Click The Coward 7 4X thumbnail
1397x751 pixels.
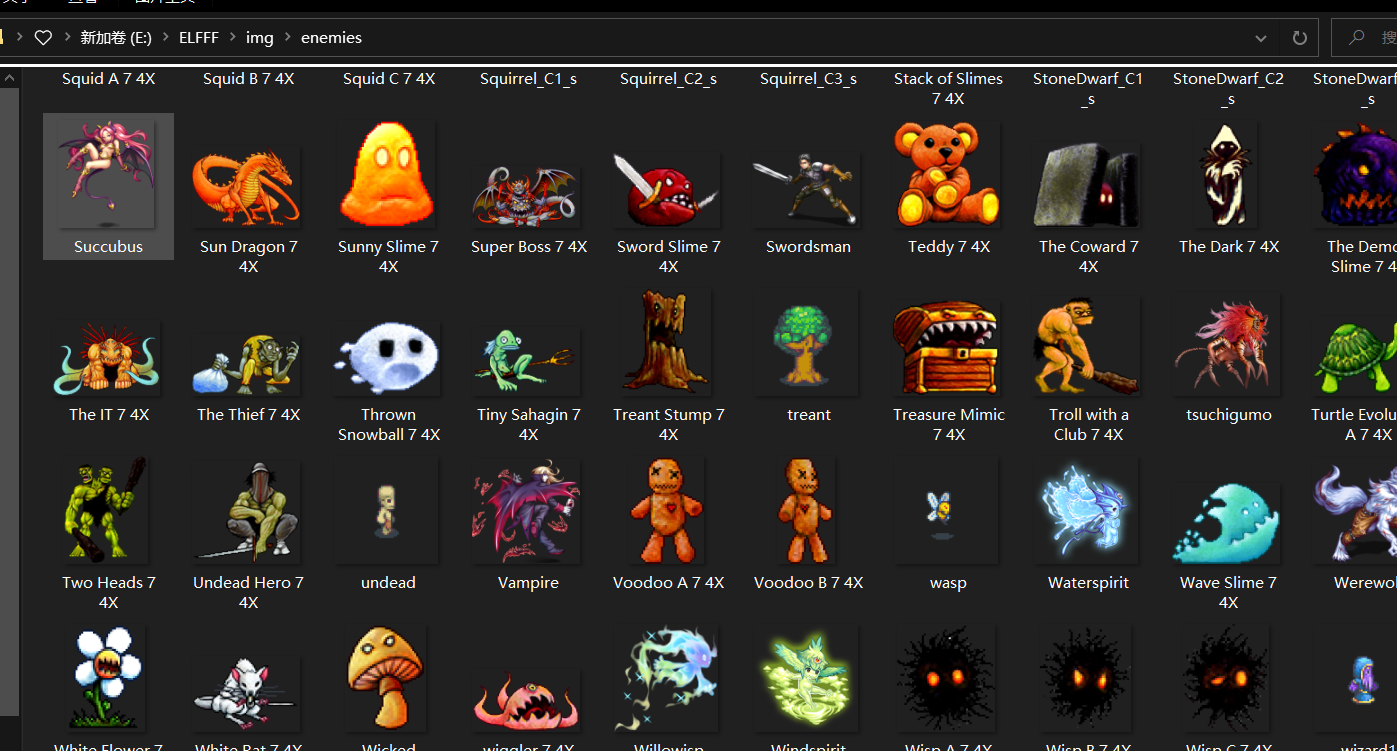tap(1088, 186)
